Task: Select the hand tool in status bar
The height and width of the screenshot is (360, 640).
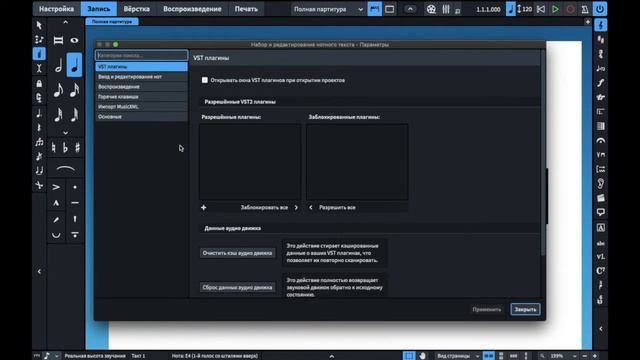Action: (422, 356)
